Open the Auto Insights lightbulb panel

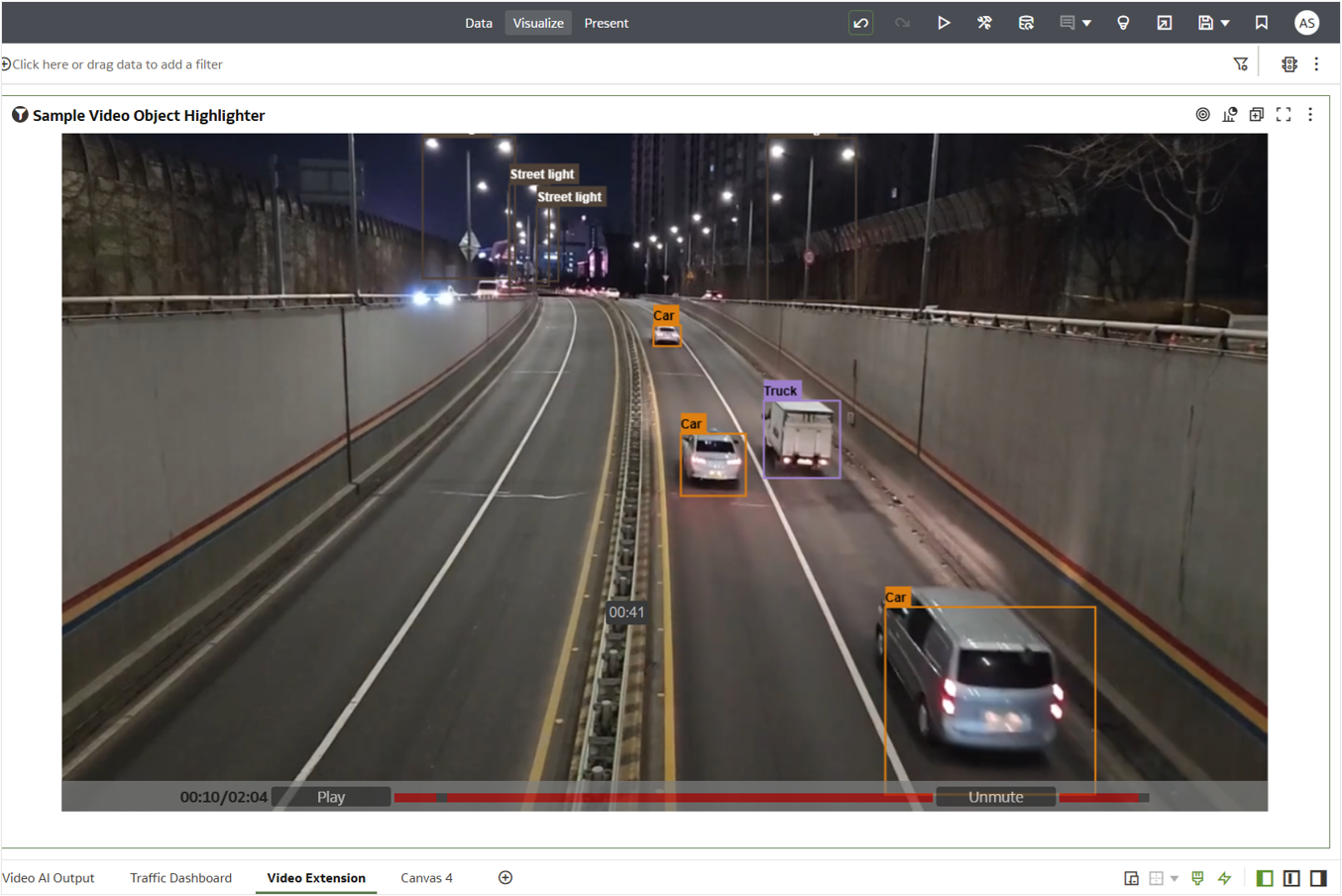point(1123,22)
